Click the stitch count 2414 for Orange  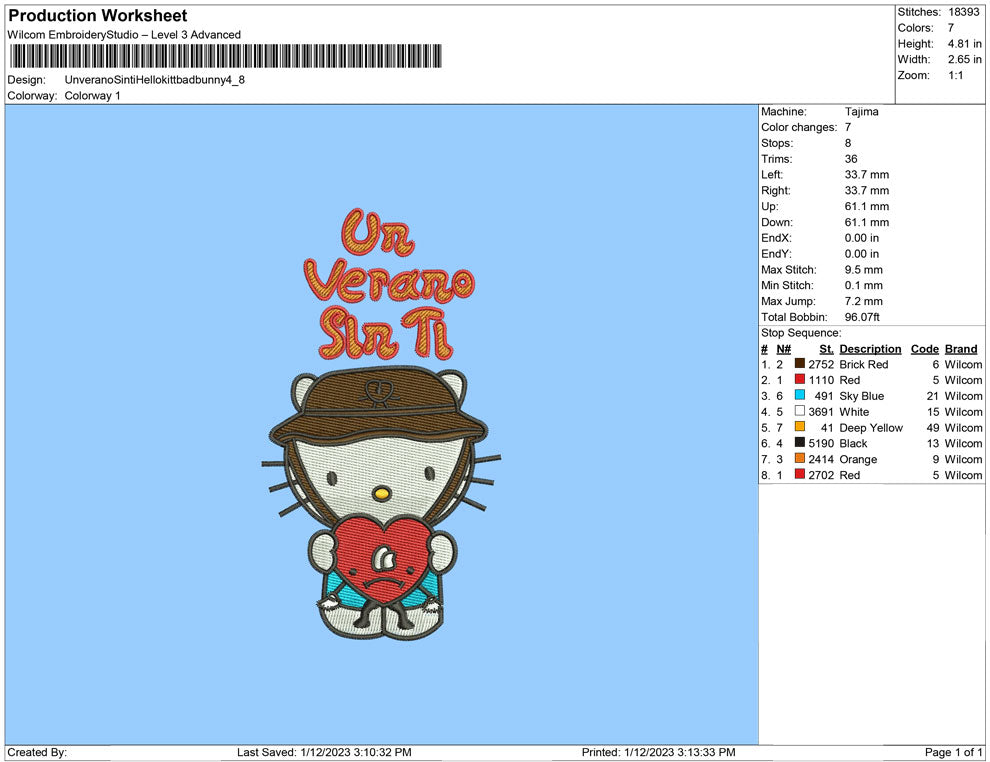point(821,459)
